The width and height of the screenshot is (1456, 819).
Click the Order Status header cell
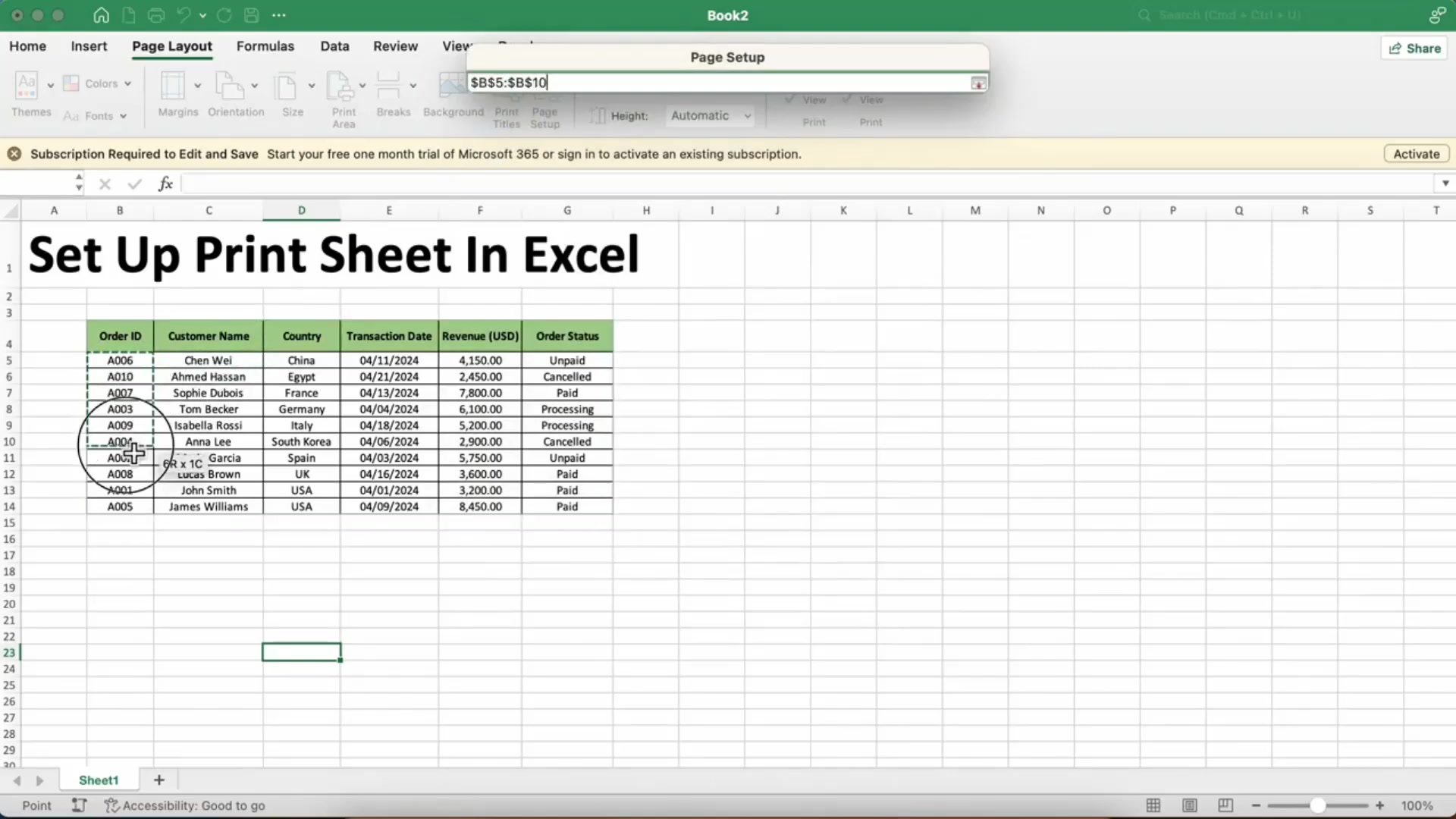567,336
